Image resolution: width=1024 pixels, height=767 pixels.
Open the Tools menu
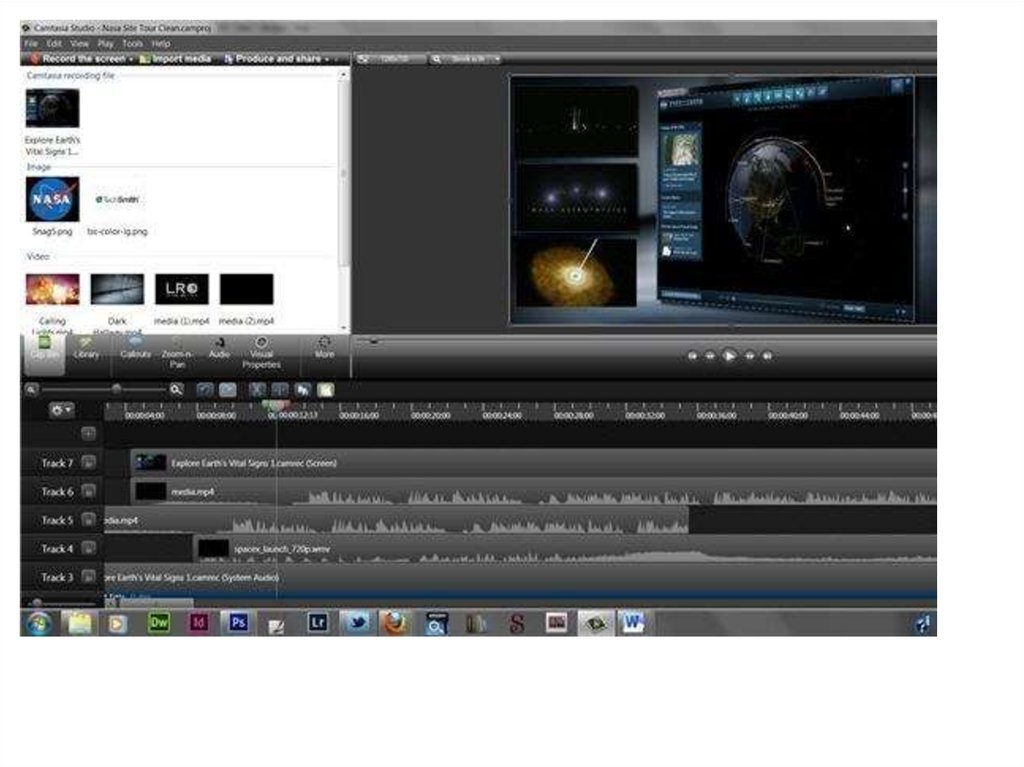132,44
